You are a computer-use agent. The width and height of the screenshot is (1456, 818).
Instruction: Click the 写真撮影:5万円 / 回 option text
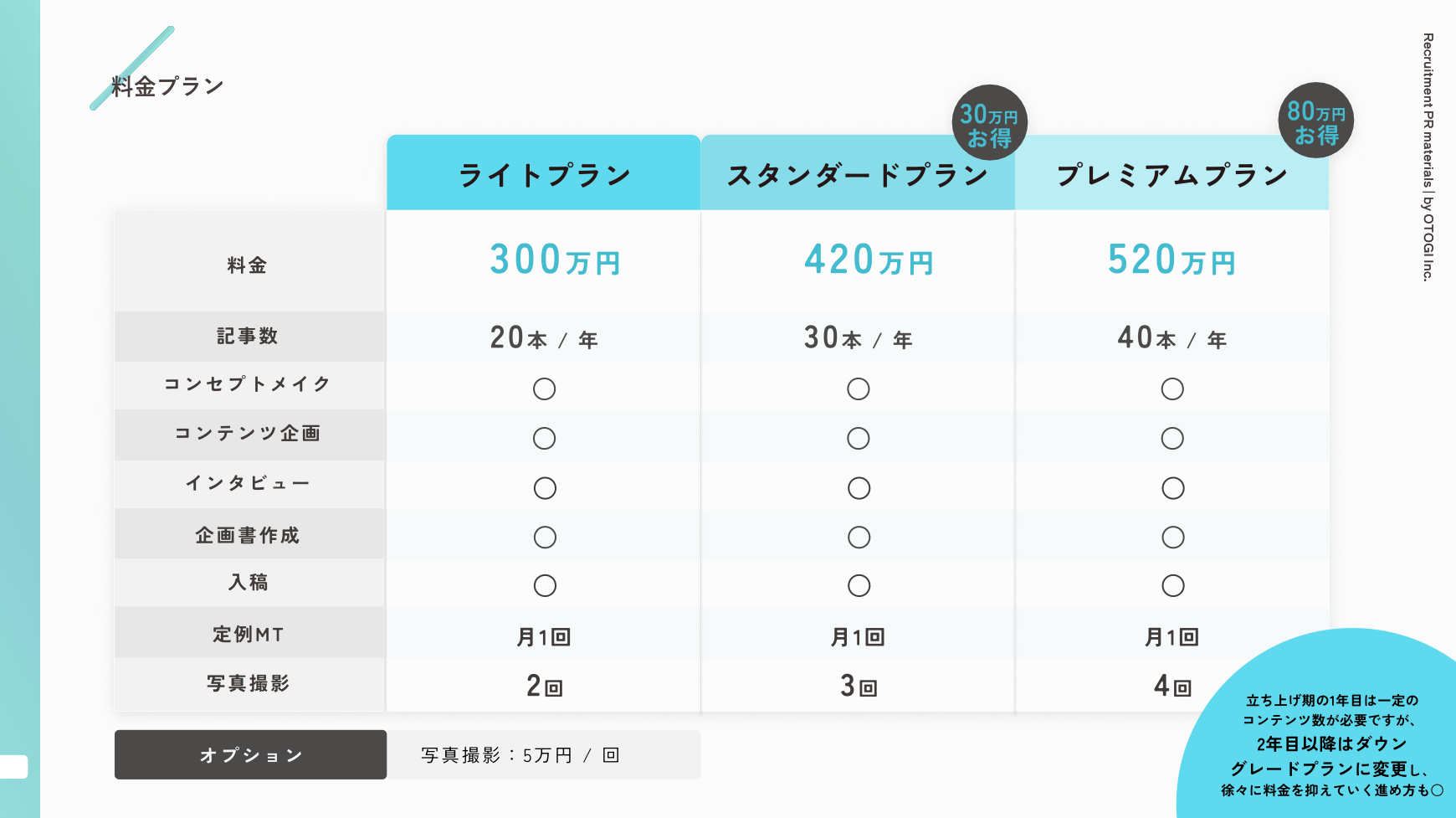(x=520, y=755)
